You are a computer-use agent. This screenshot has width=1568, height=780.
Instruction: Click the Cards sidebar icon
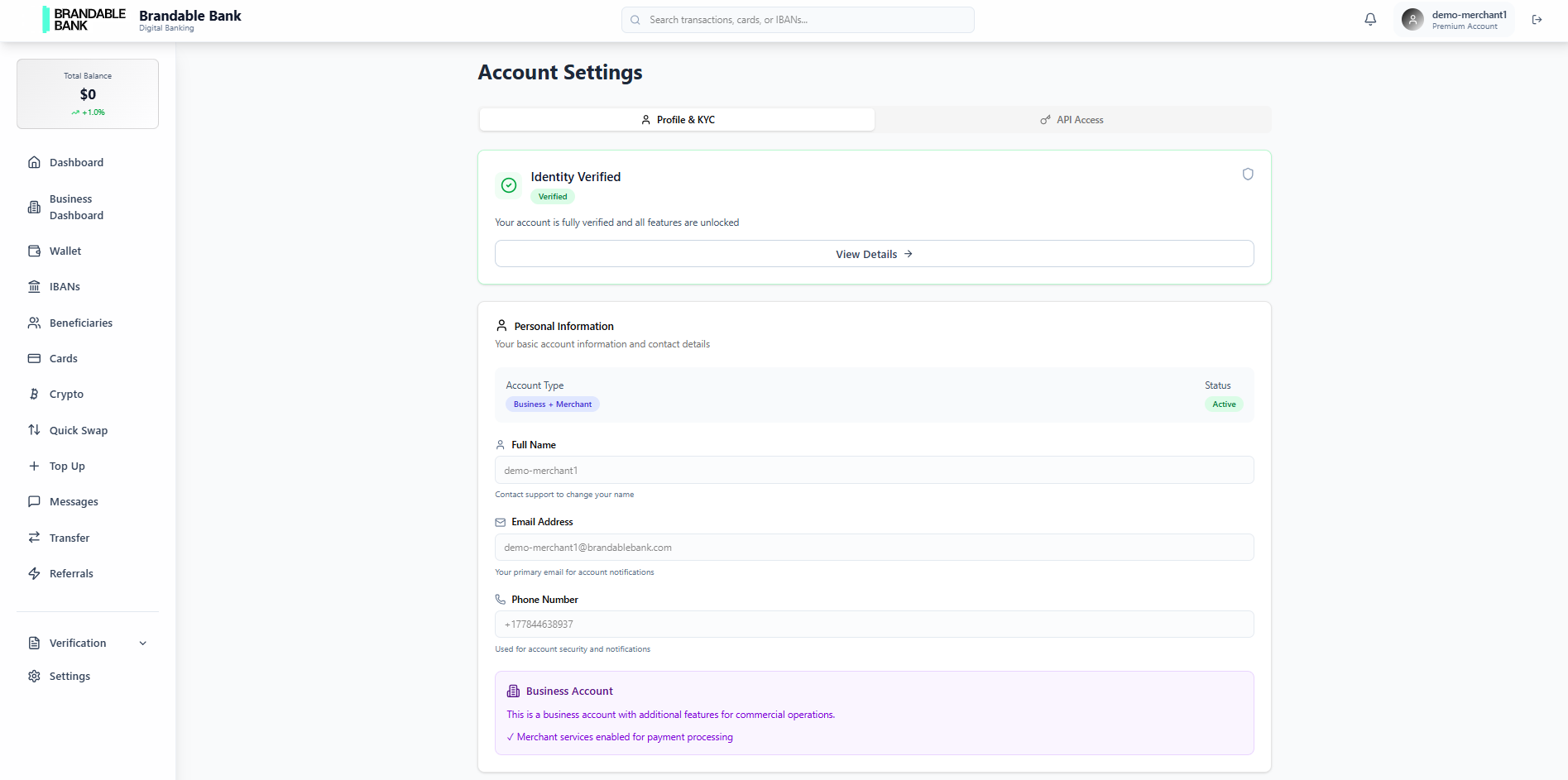pos(34,358)
